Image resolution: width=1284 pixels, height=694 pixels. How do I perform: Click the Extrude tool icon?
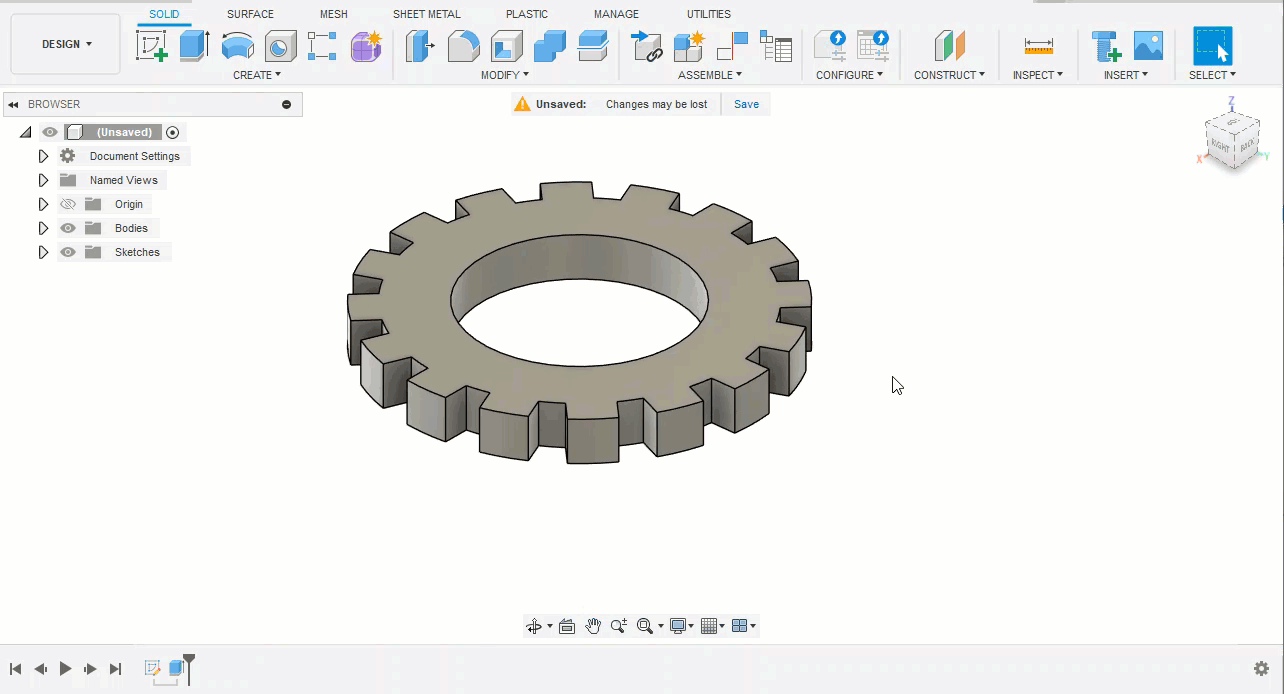pyautogui.click(x=194, y=46)
